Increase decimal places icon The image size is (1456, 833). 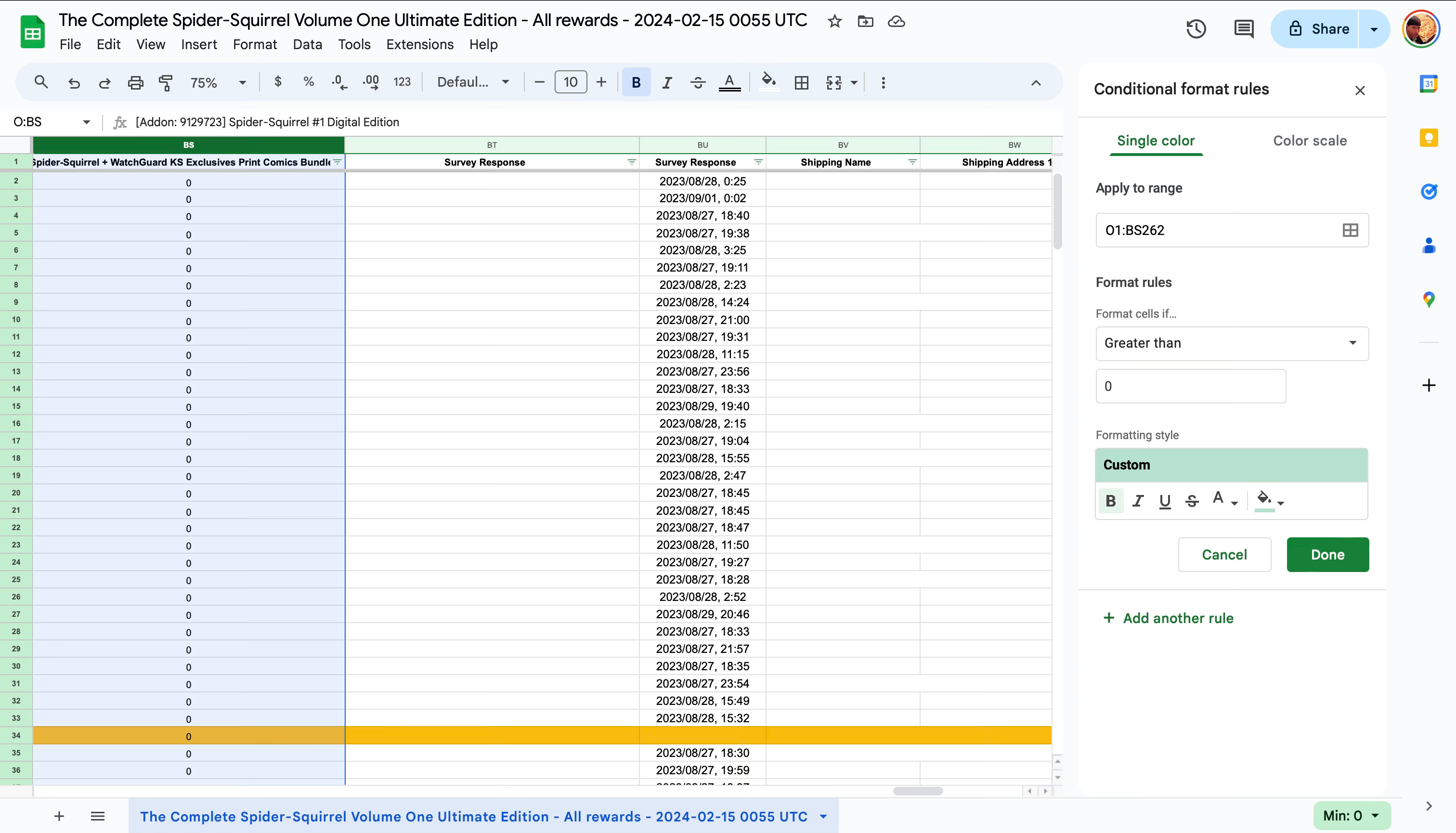(x=371, y=82)
